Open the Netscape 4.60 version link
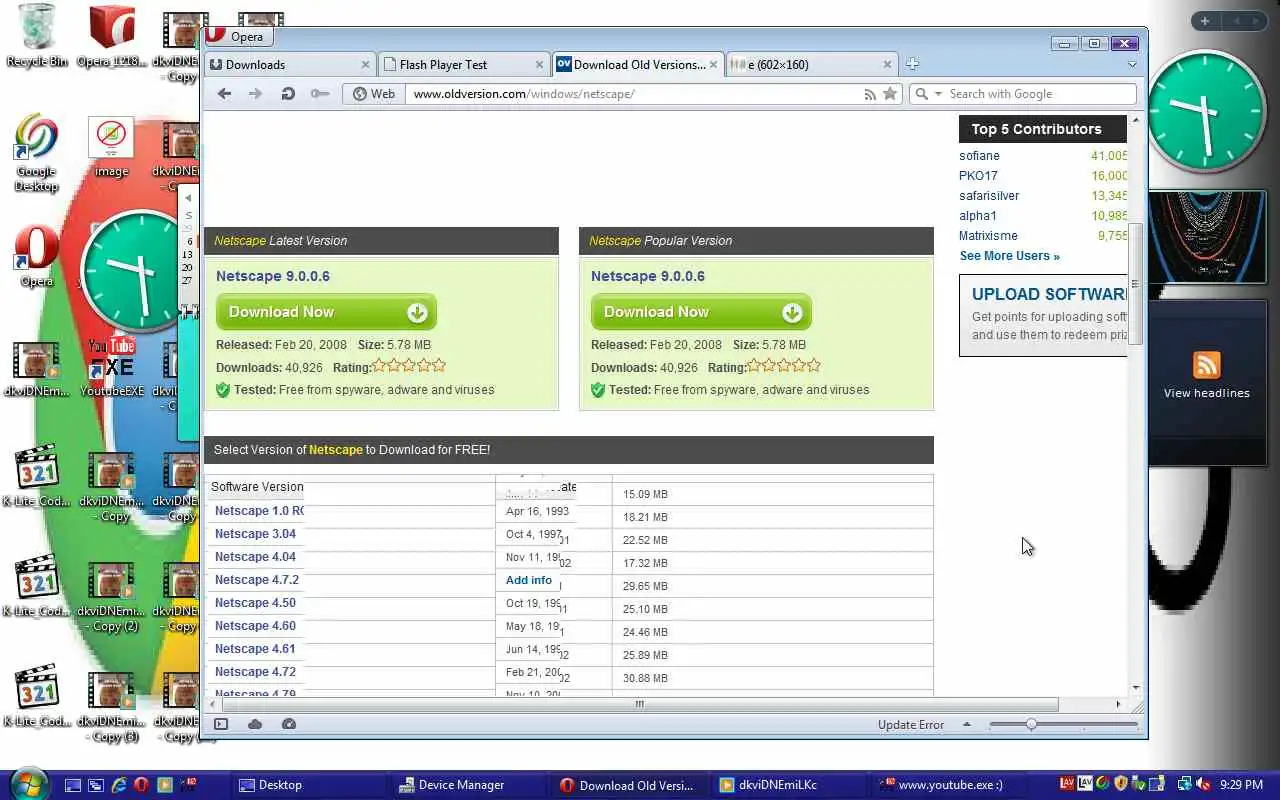Viewport: 1280px width, 800px height. point(255,626)
